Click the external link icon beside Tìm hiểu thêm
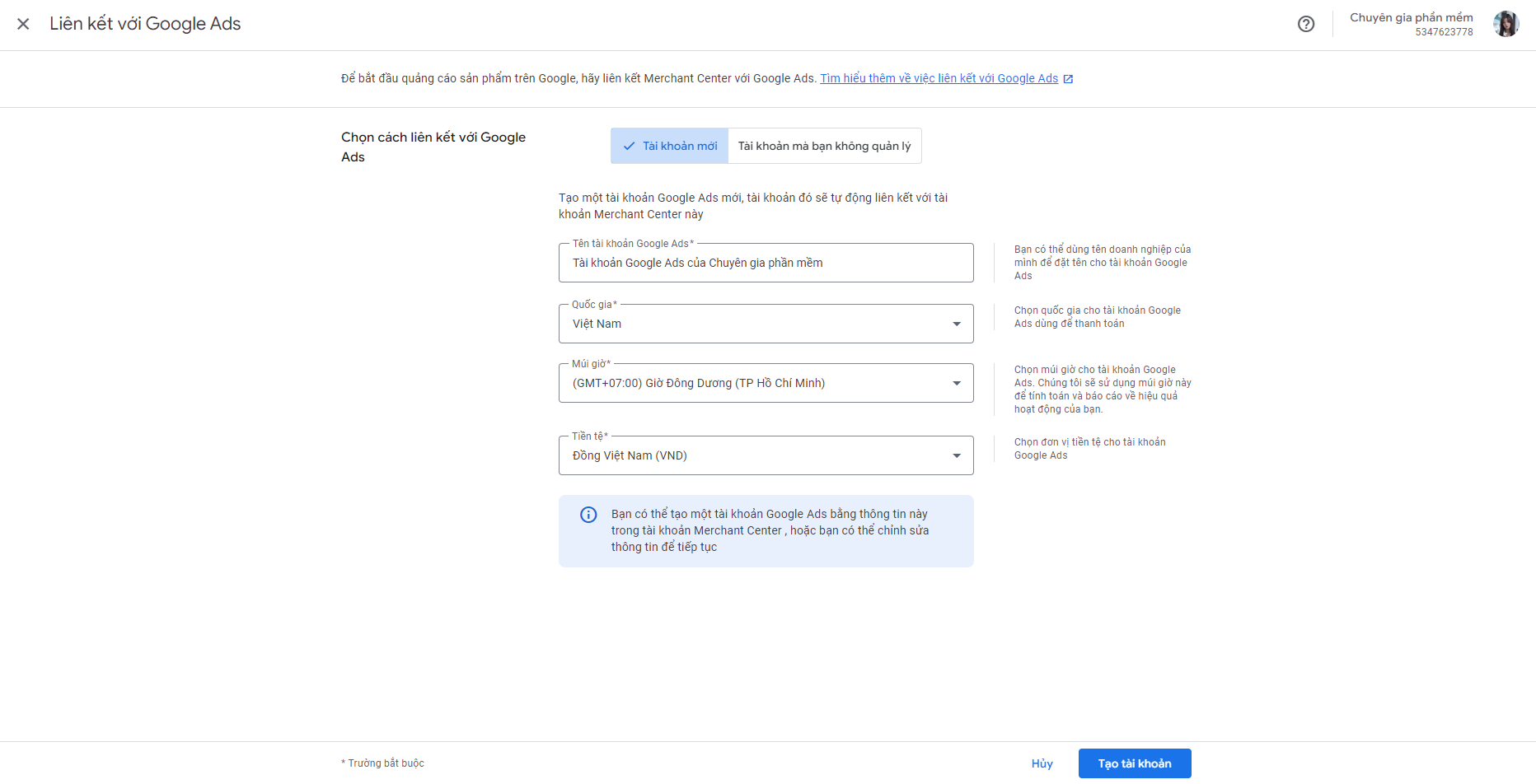 1068,79
